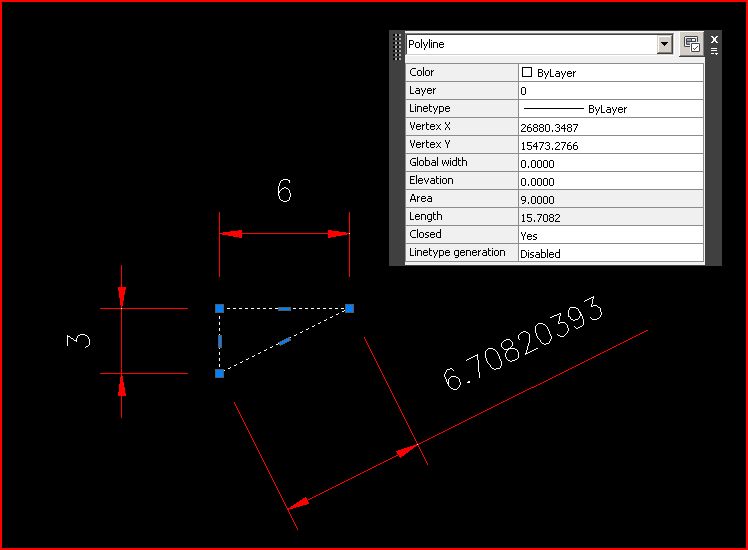748x550 pixels.
Task: Click the midpoint grip on the hypotenuse
Action: coord(284,341)
